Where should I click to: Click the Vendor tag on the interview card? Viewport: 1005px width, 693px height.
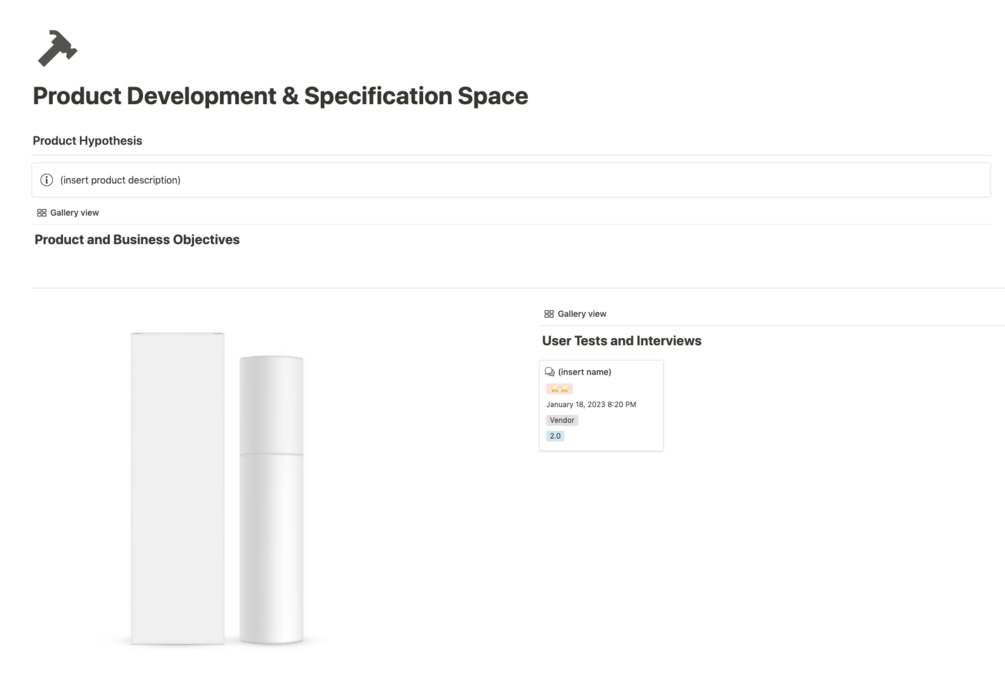pyautogui.click(x=561, y=420)
